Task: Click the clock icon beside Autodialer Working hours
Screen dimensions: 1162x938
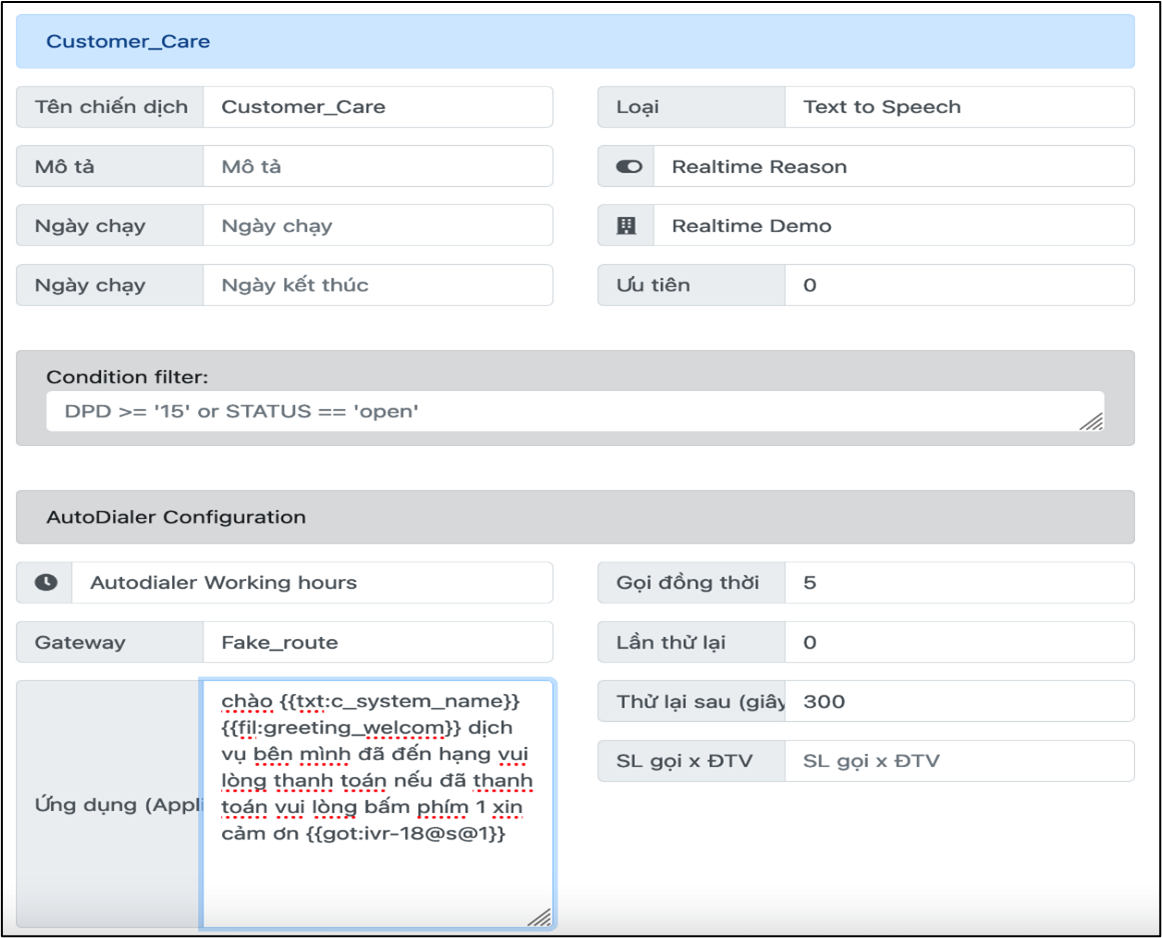Action: (45, 583)
